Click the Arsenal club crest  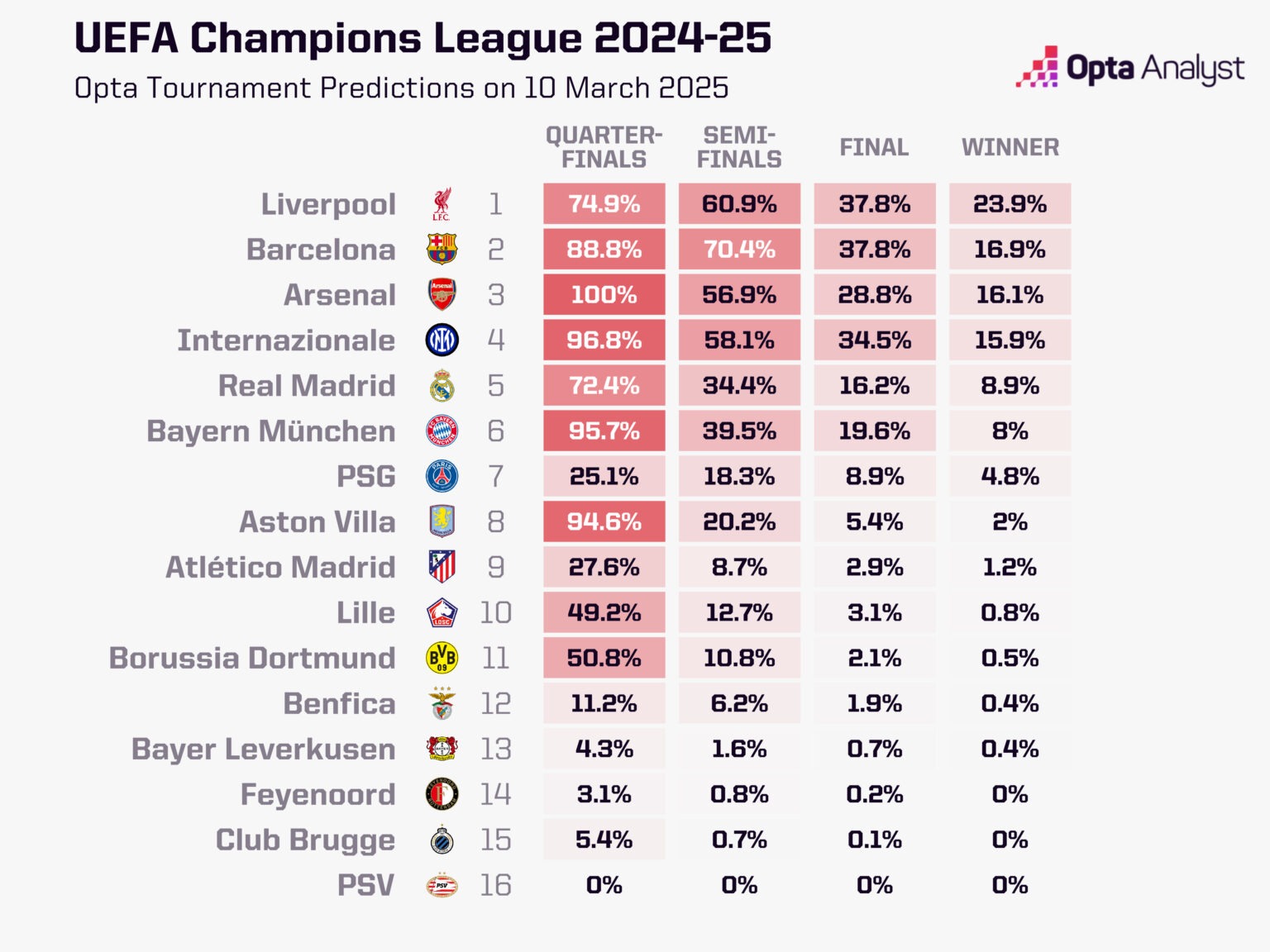point(442,294)
